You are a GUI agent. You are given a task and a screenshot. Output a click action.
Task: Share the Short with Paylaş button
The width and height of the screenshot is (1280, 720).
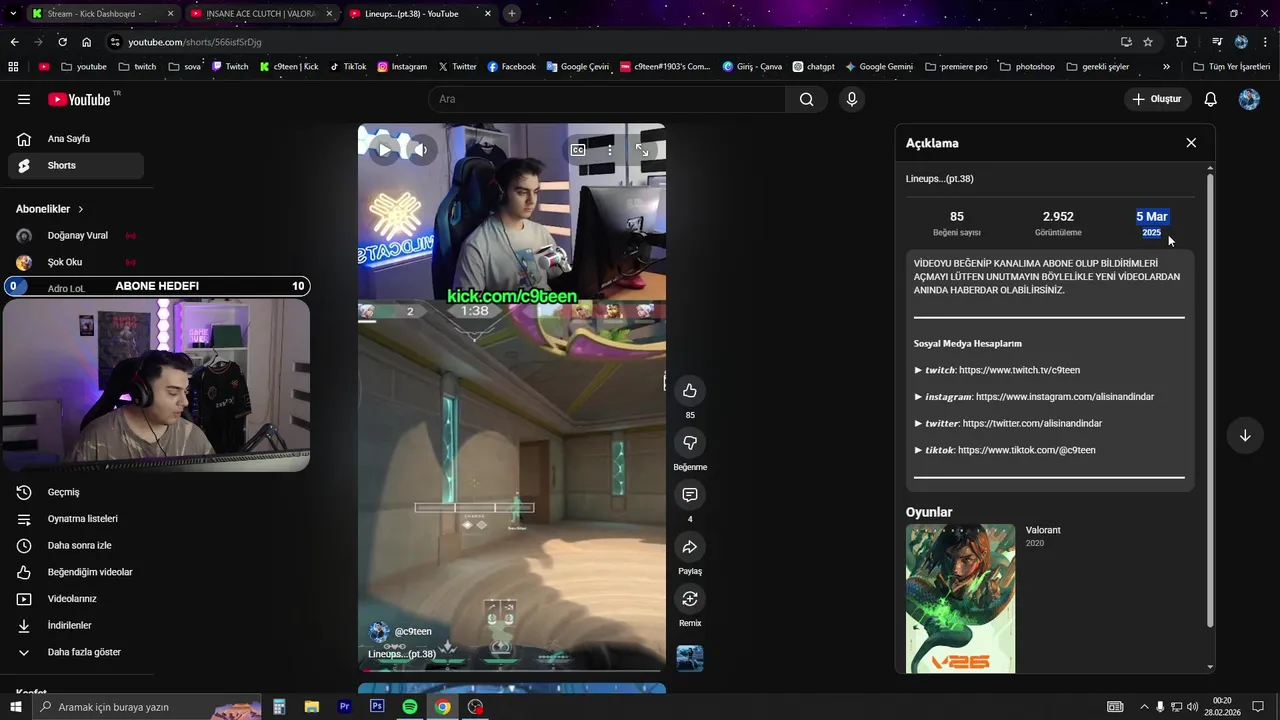pos(690,546)
